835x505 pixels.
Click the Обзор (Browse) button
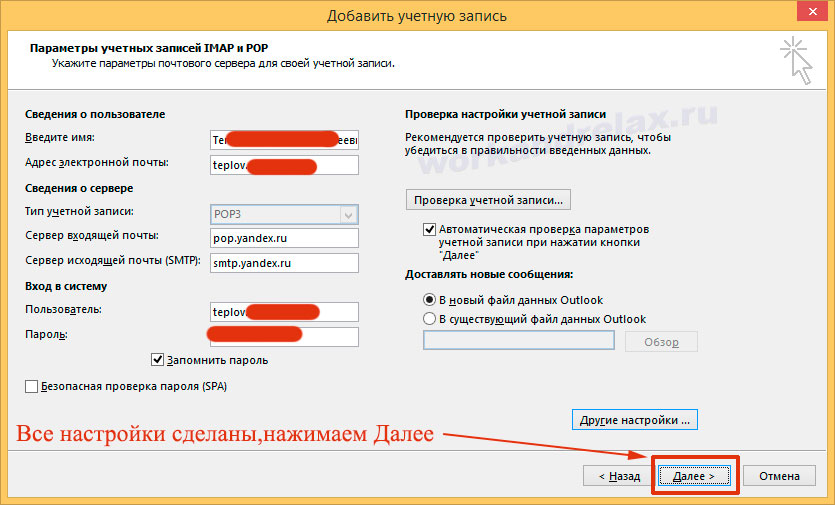click(661, 342)
